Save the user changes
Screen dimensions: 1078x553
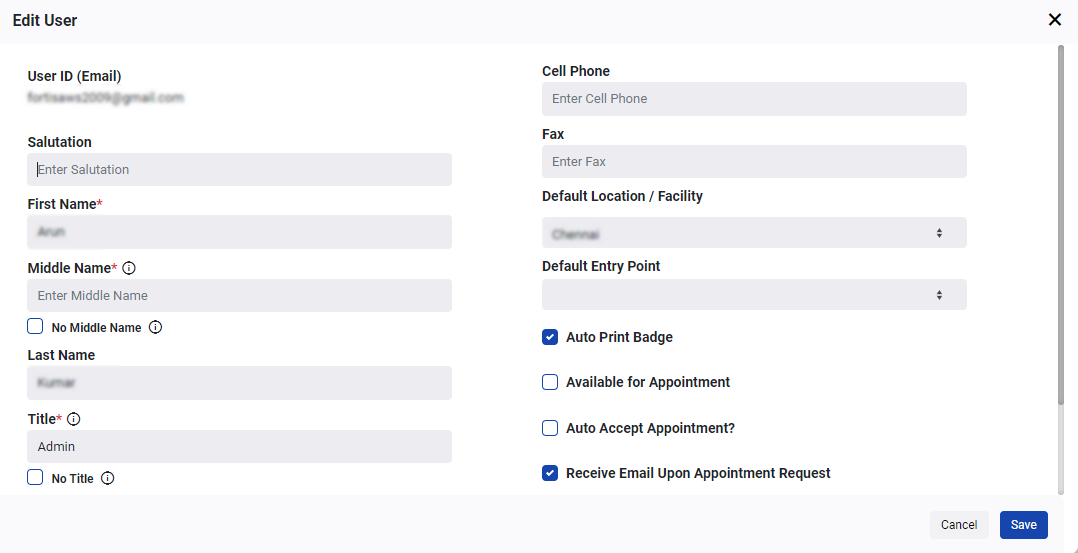1024,525
